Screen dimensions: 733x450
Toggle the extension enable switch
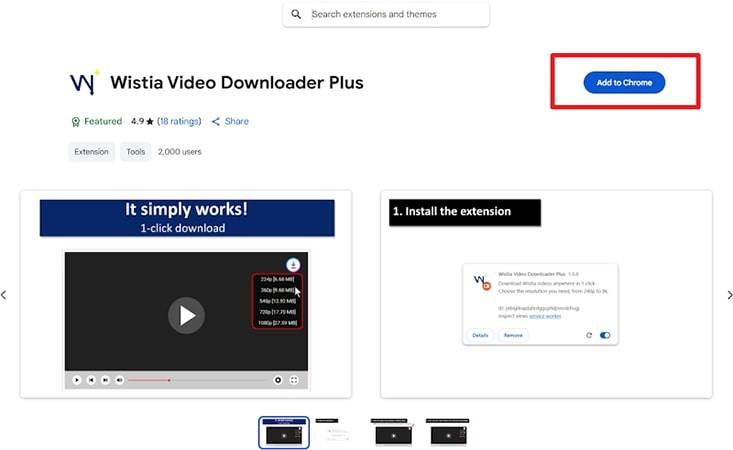click(605, 336)
